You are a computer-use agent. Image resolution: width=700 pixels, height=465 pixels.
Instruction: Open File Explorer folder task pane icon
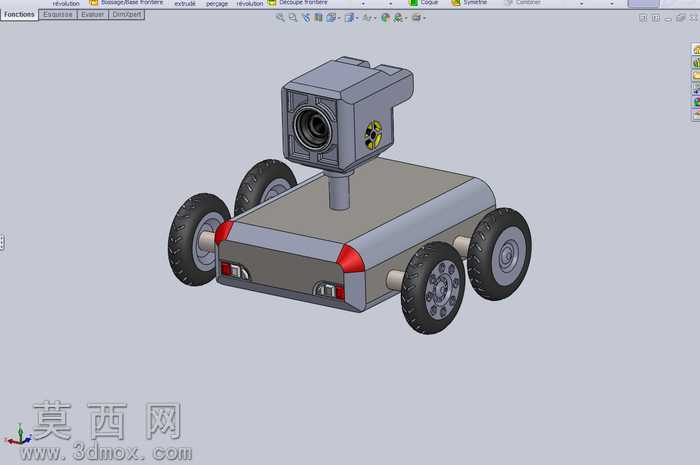(x=696, y=76)
